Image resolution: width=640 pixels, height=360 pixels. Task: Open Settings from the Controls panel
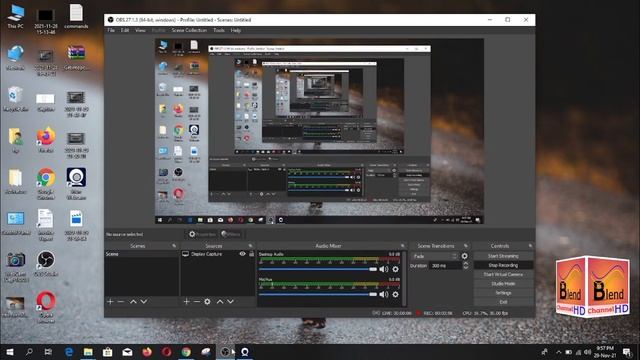click(x=503, y=293)
